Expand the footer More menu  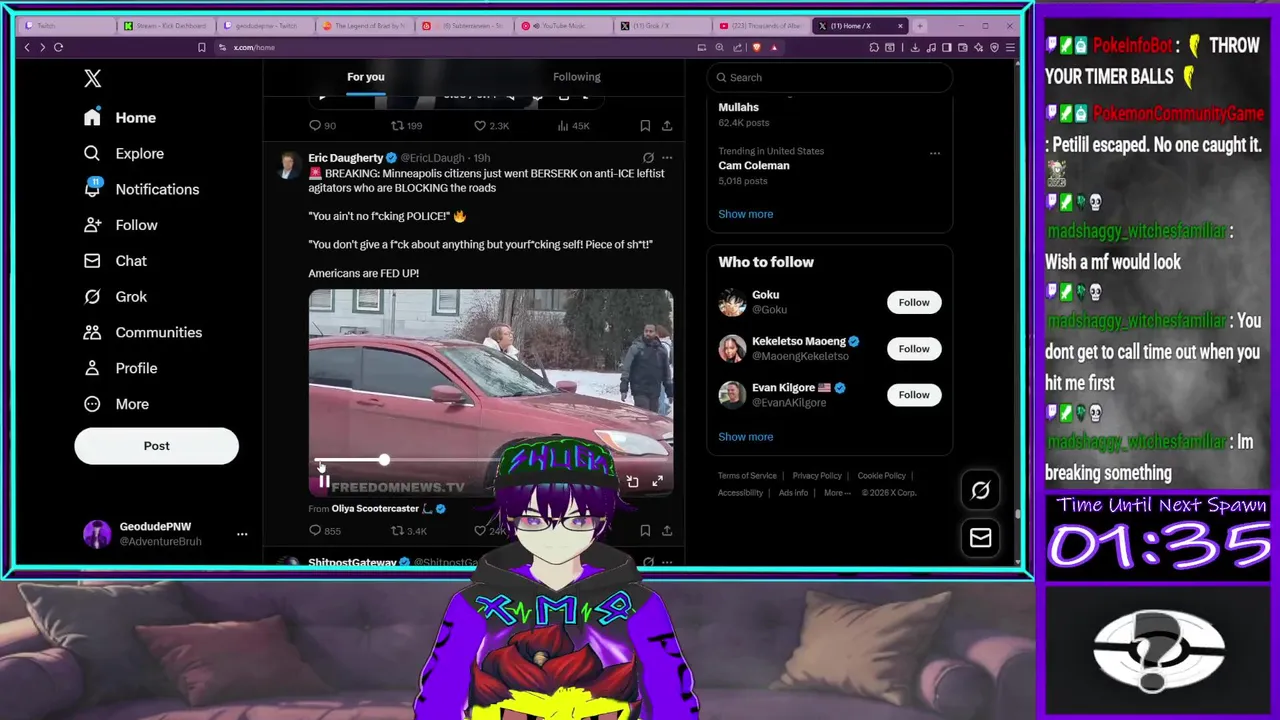[x=837, y=493]
